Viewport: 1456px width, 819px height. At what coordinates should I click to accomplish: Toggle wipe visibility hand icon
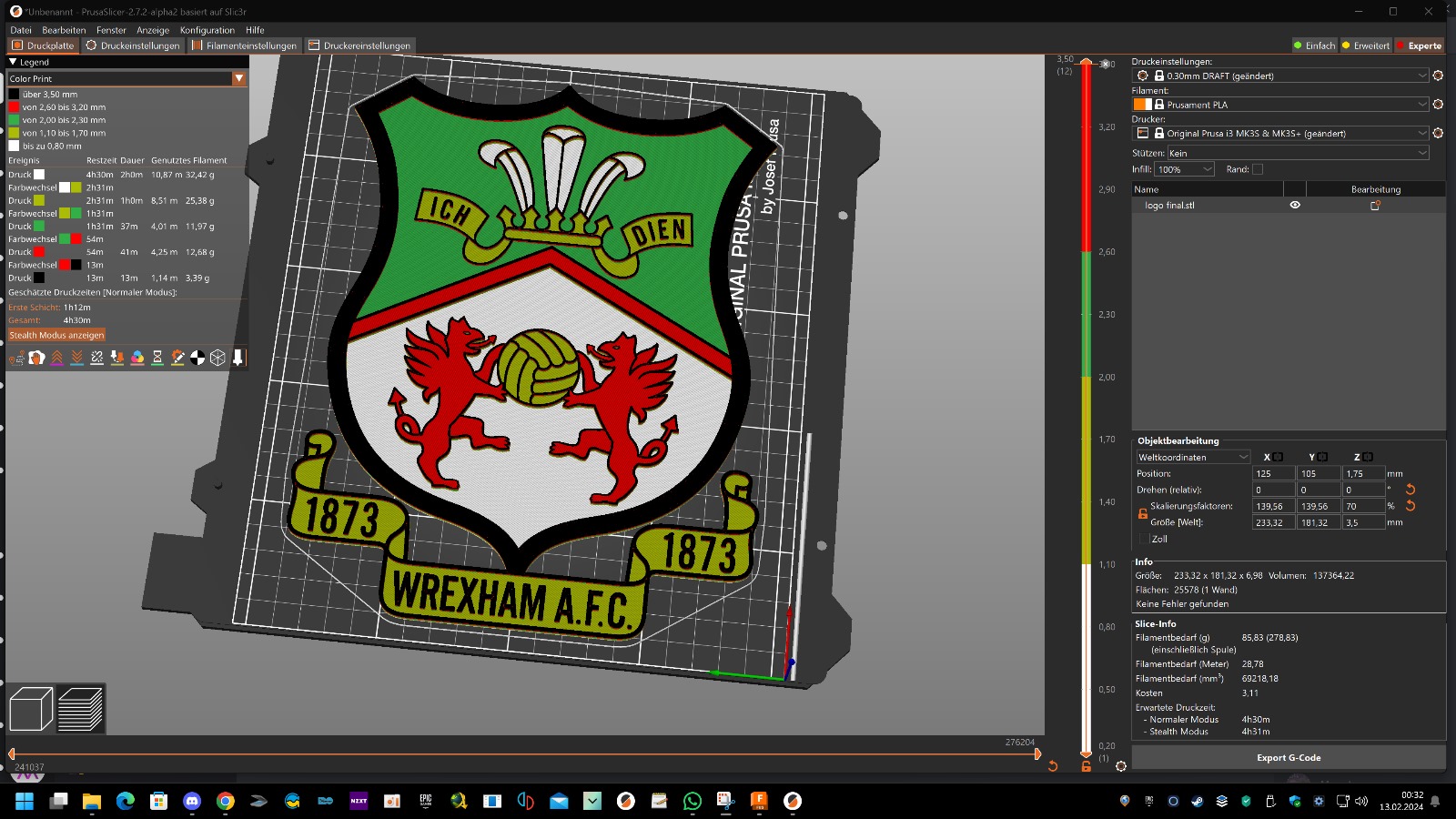point(36,358)
